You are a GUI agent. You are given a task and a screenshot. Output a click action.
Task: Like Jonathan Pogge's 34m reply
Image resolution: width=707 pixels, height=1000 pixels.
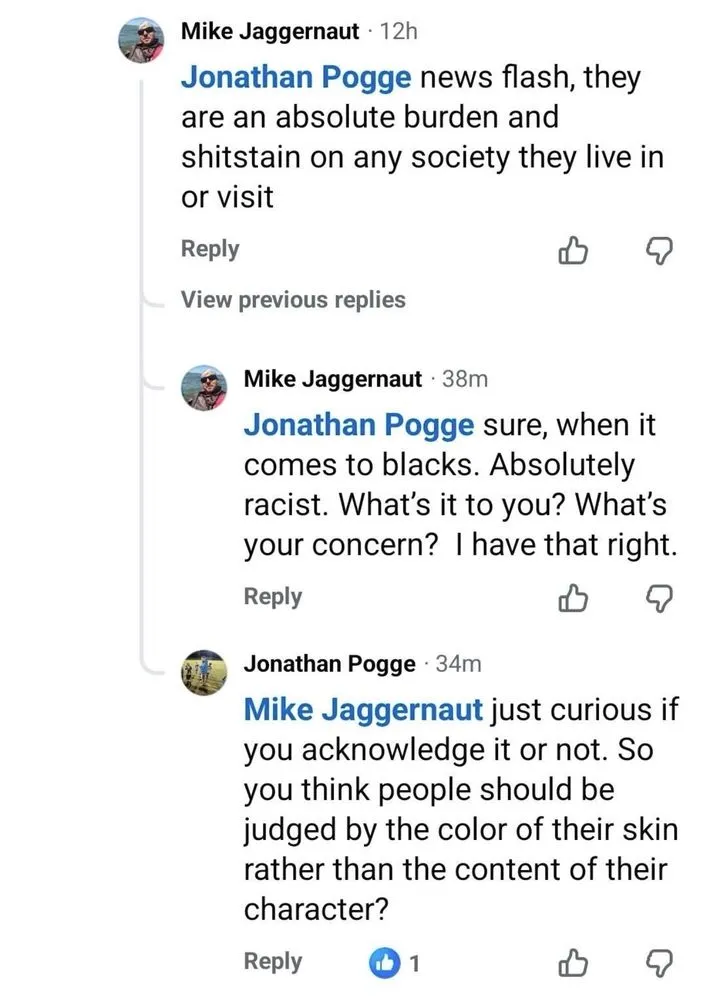coord(572,964)
